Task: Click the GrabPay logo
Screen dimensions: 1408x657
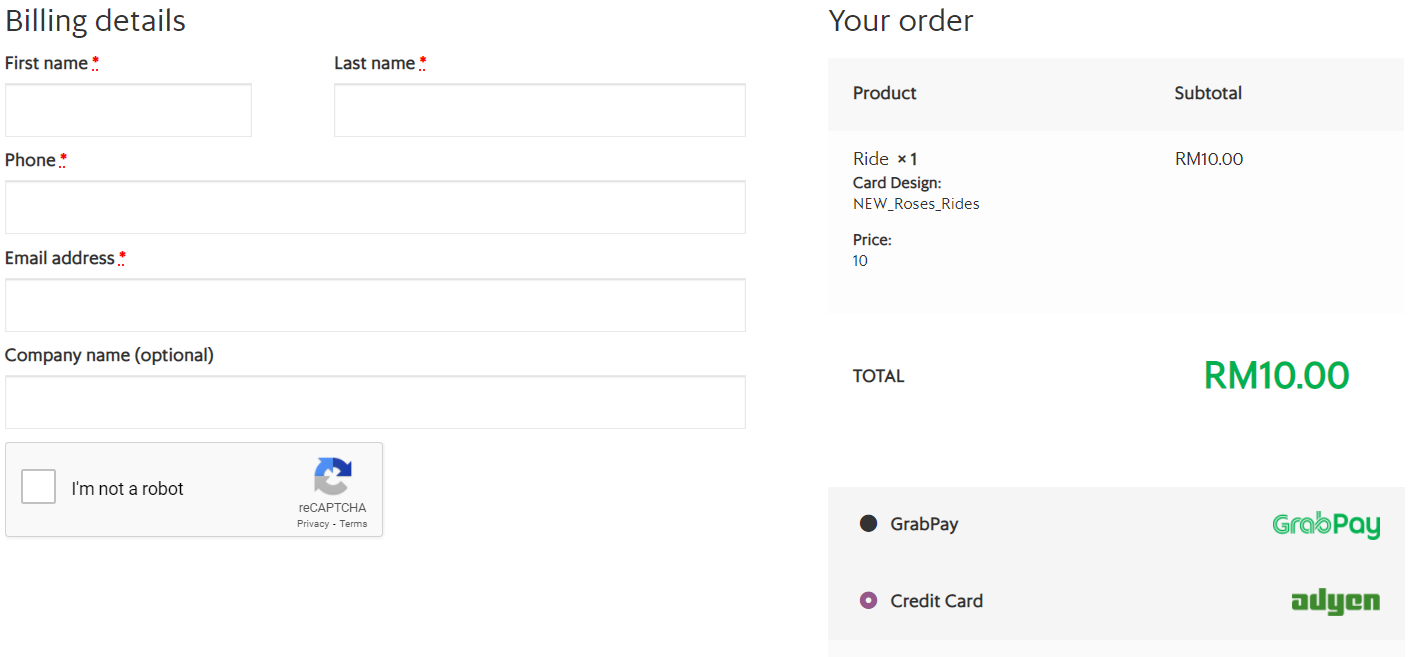Action: 1325,525
